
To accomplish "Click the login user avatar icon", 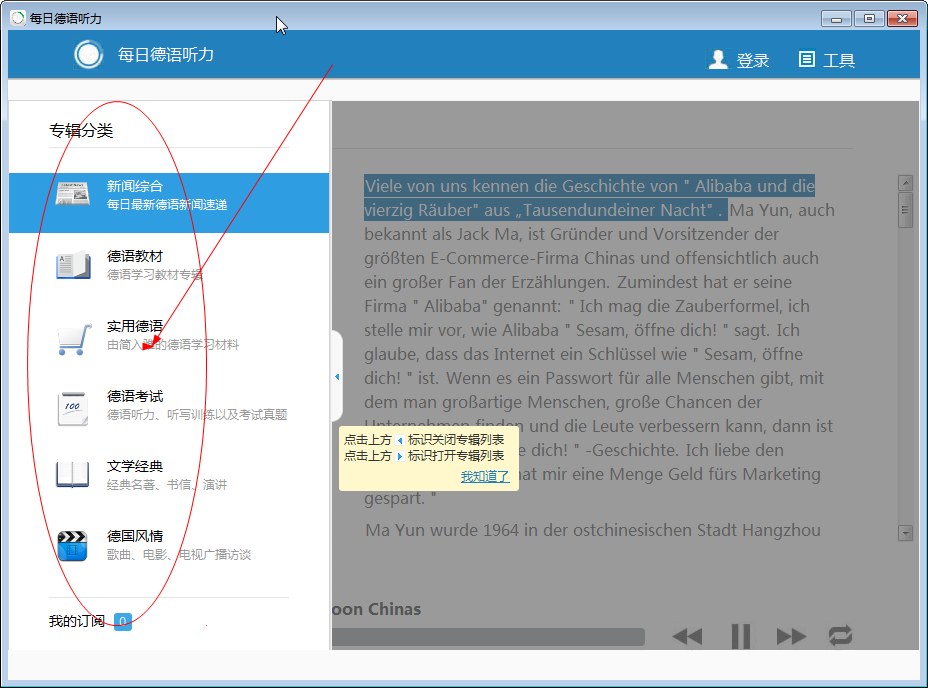I will pos(718,59).
